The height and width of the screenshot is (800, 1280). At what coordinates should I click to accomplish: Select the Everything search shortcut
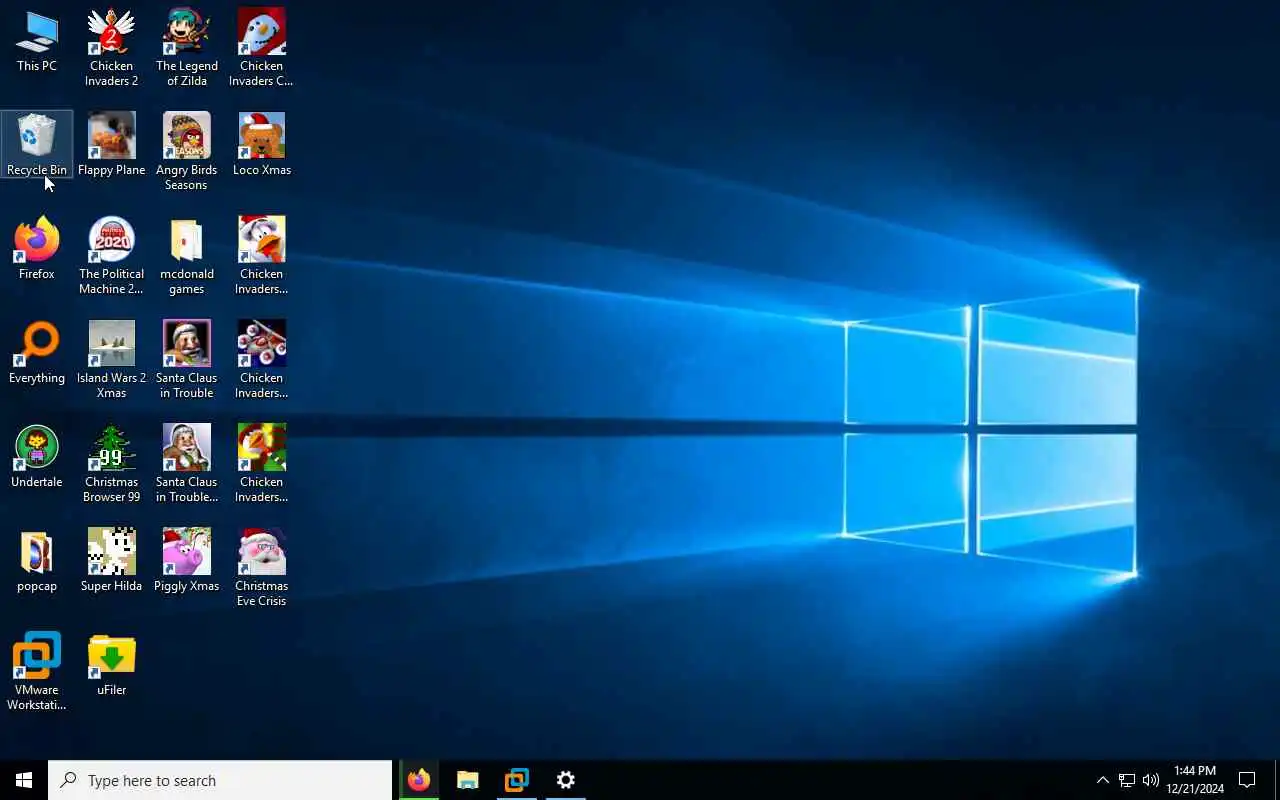pos(37,353)
